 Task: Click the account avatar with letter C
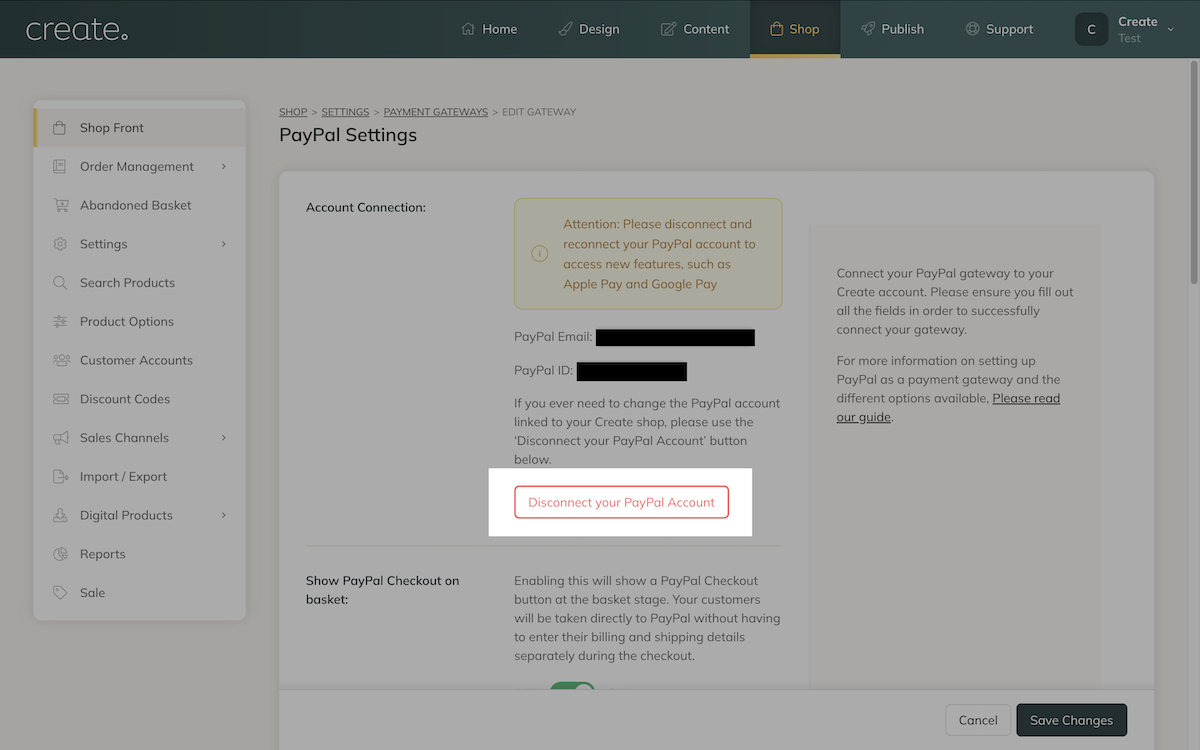(1091, 29)
